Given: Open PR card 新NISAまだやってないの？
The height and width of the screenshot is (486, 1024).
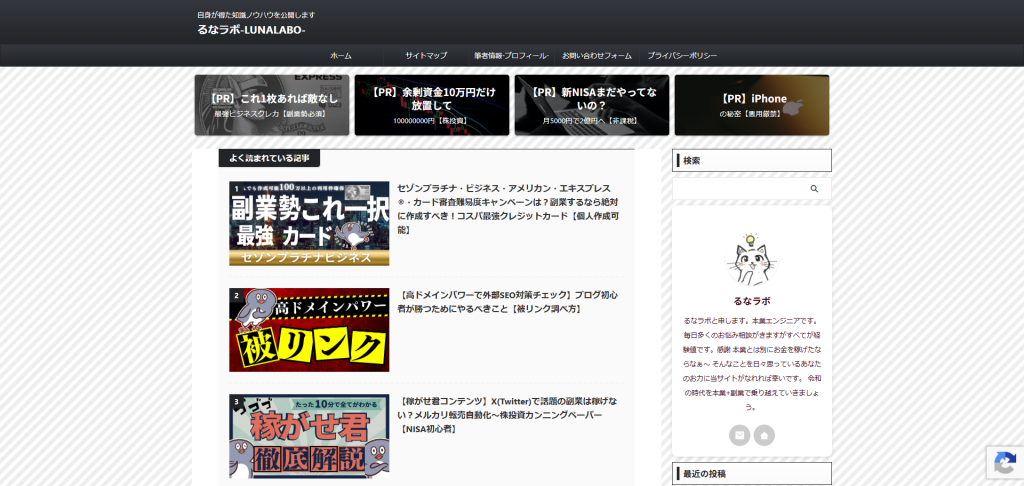Looking at the screenshot, I should [592, 105].
